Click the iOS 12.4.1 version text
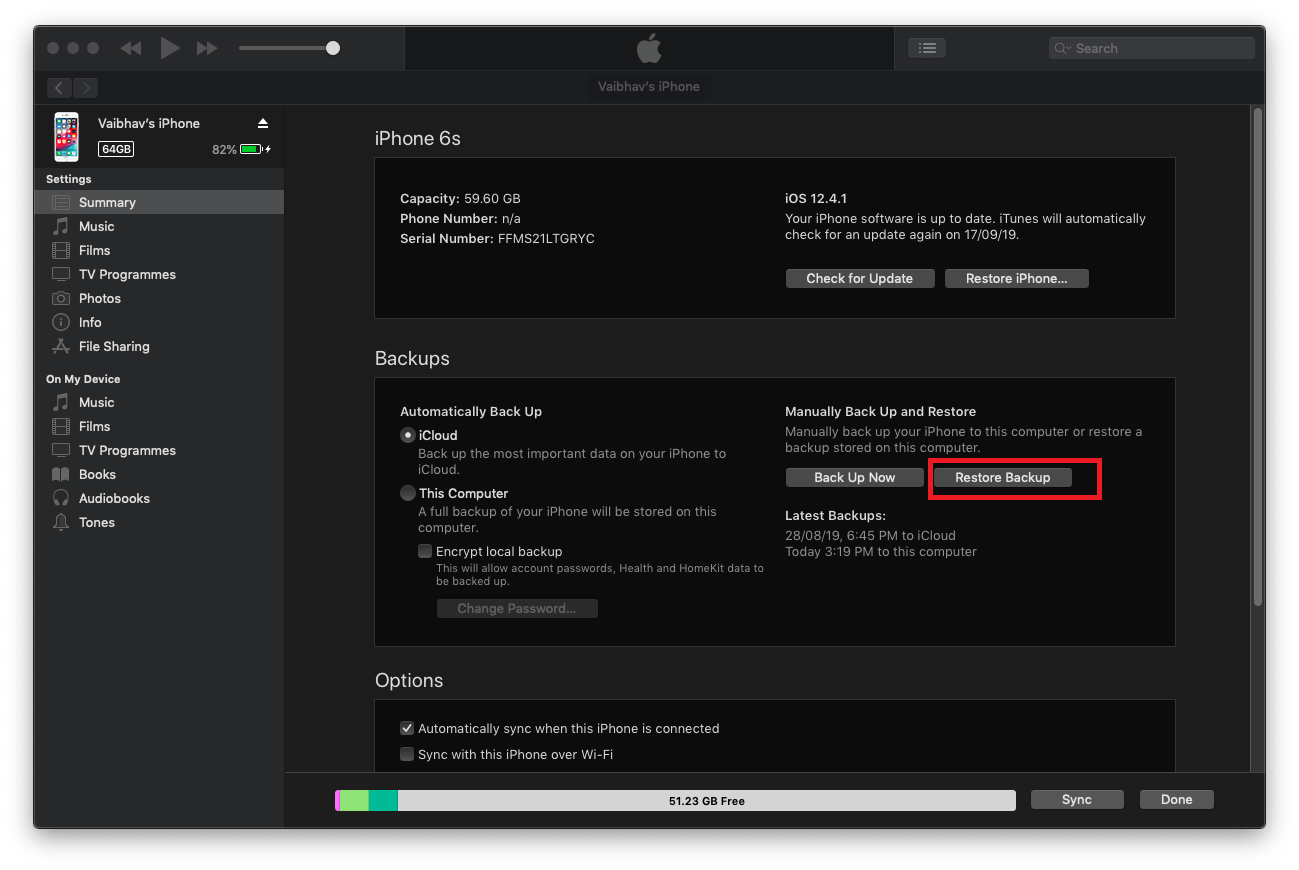The image size is (1299, 870). [x=816, y=198]
